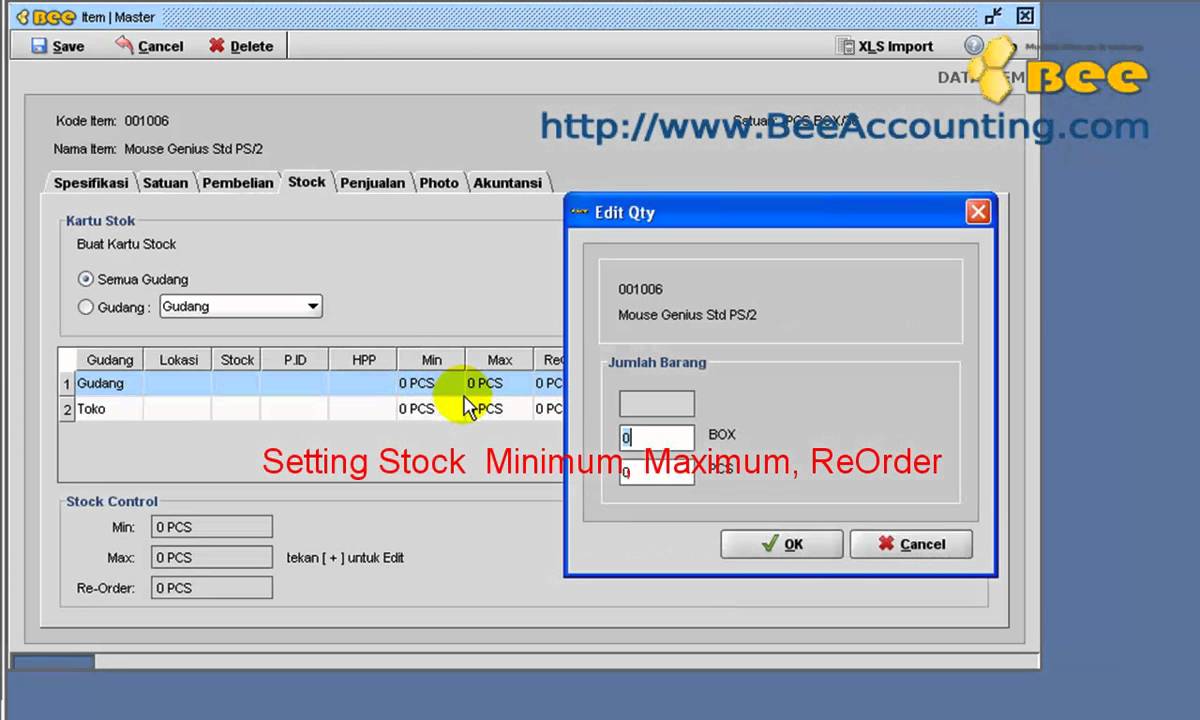Open the Penjualan tab
This screenshot has width=1200, height=720.
[372, 183]
